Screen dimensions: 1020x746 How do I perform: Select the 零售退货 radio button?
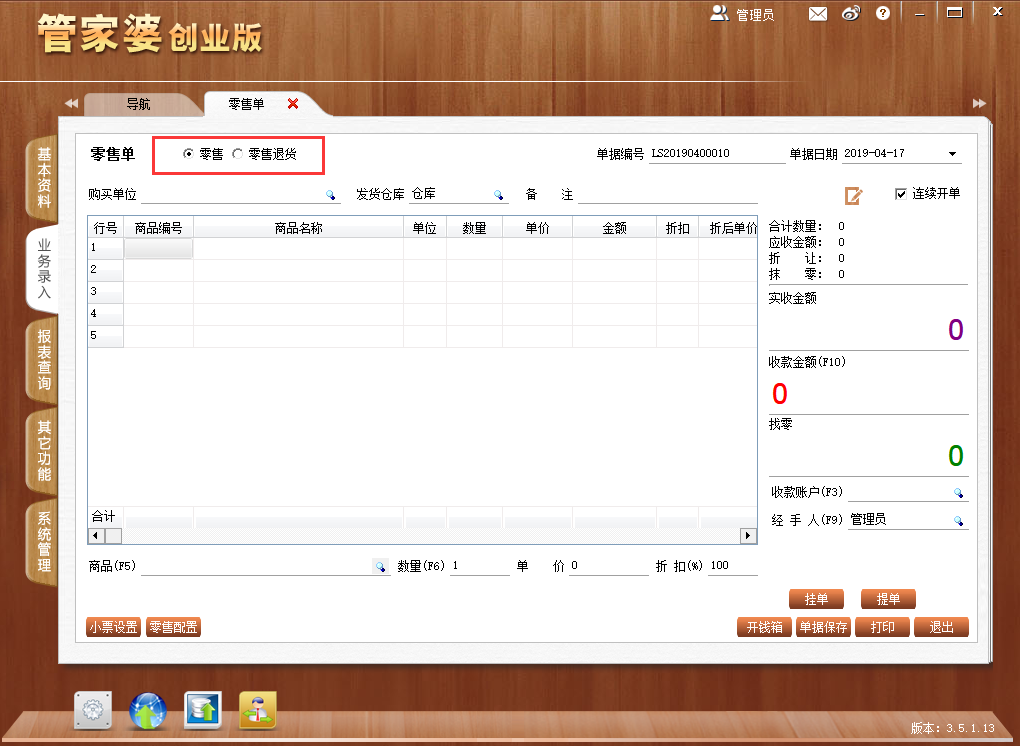point(237,155)
